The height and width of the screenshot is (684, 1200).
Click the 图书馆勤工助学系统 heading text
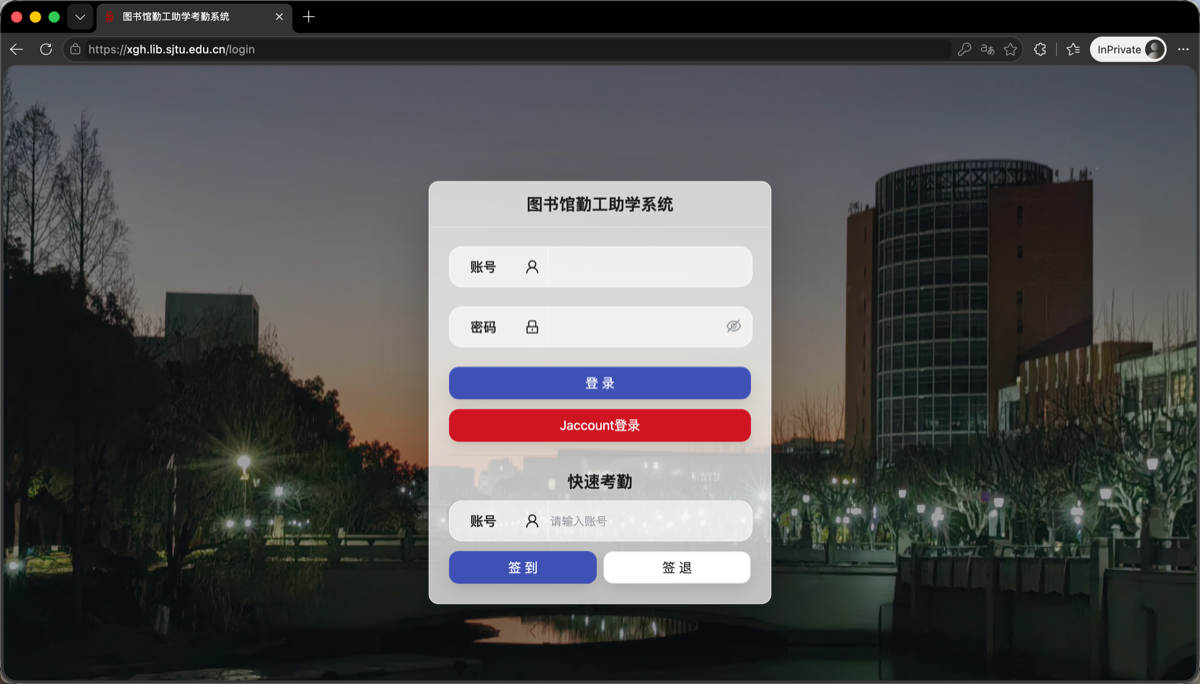[600, 205]
